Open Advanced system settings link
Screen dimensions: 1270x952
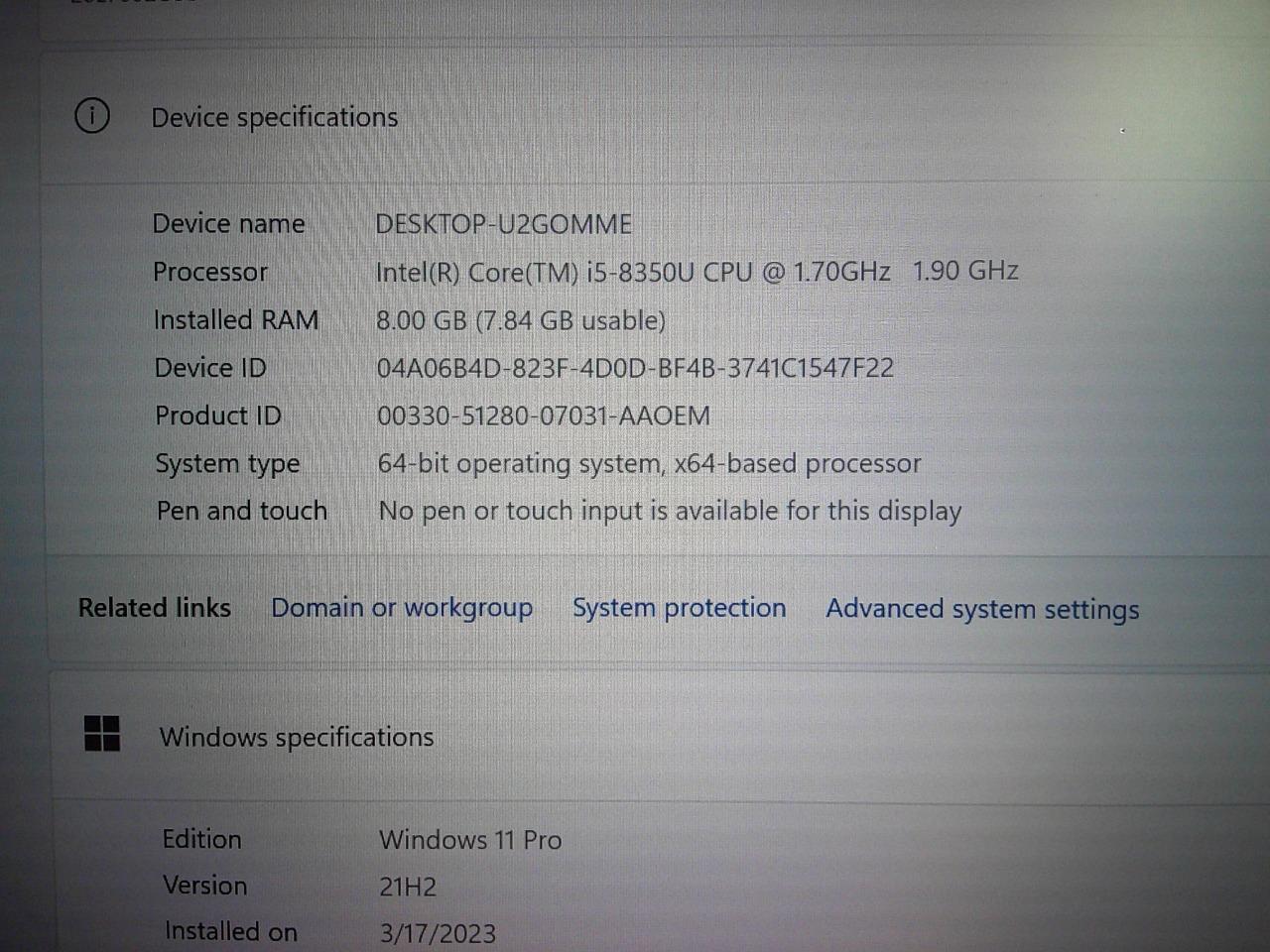click(982, 609)
